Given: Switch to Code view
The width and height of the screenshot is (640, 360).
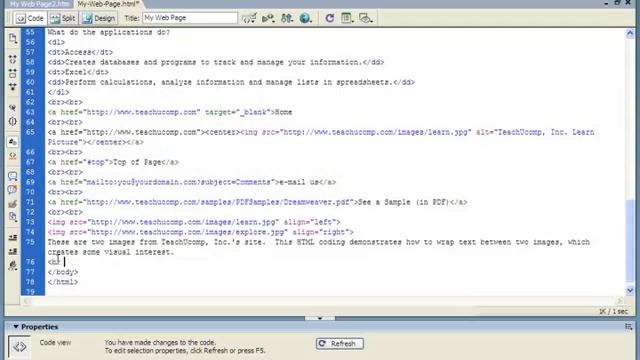Looking at the screenshot, I should (x=30, y=18).
